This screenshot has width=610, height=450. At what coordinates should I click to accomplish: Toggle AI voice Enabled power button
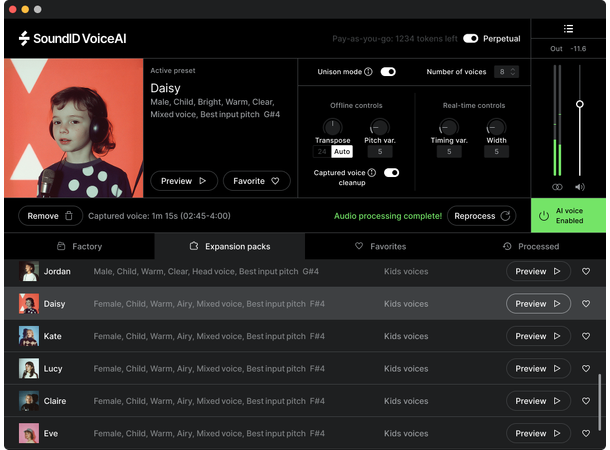pyautogui.click(x=568, y=215)
